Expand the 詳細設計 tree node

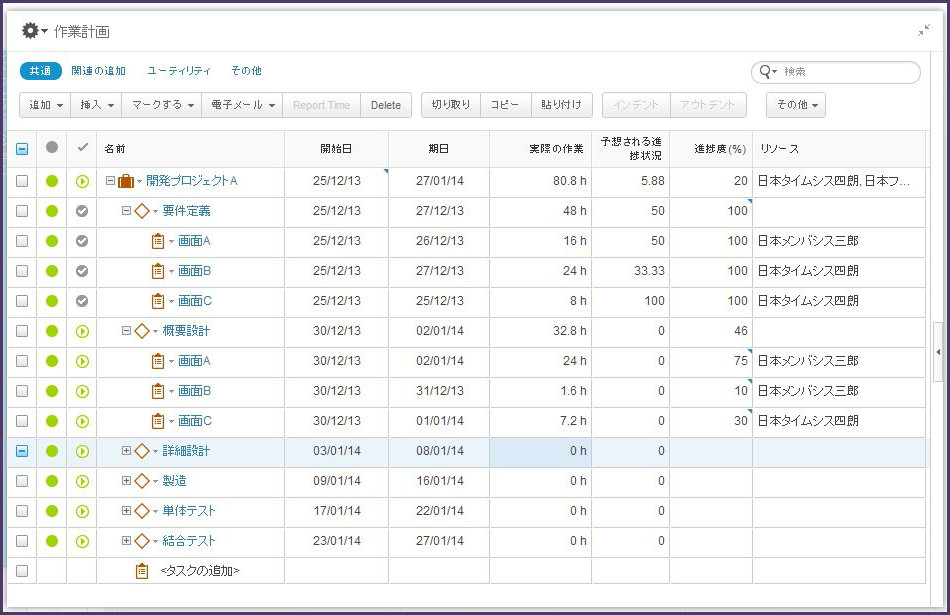(x=126, y=451)
